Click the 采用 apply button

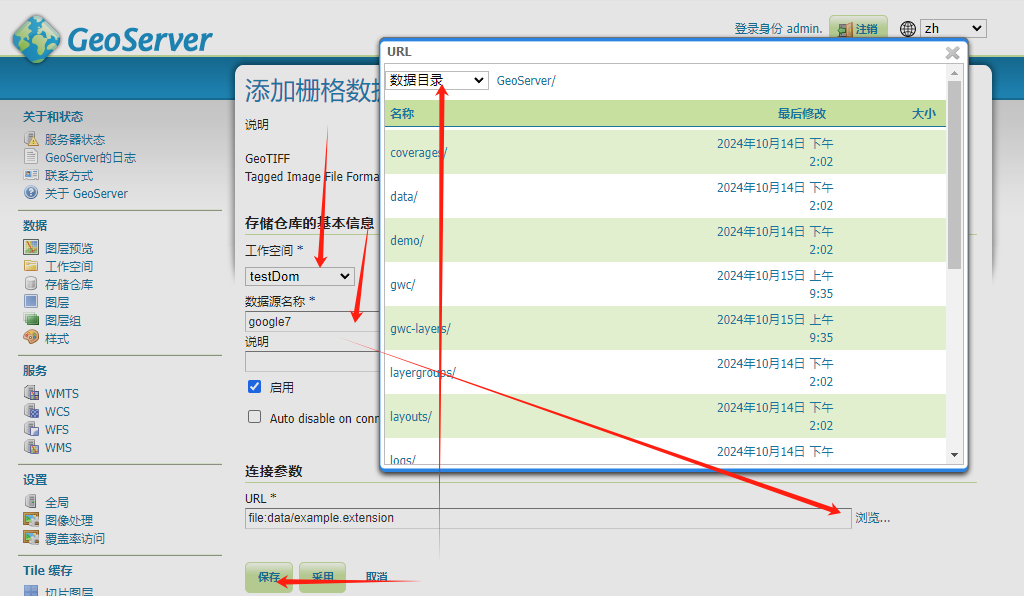pos(323,577)
